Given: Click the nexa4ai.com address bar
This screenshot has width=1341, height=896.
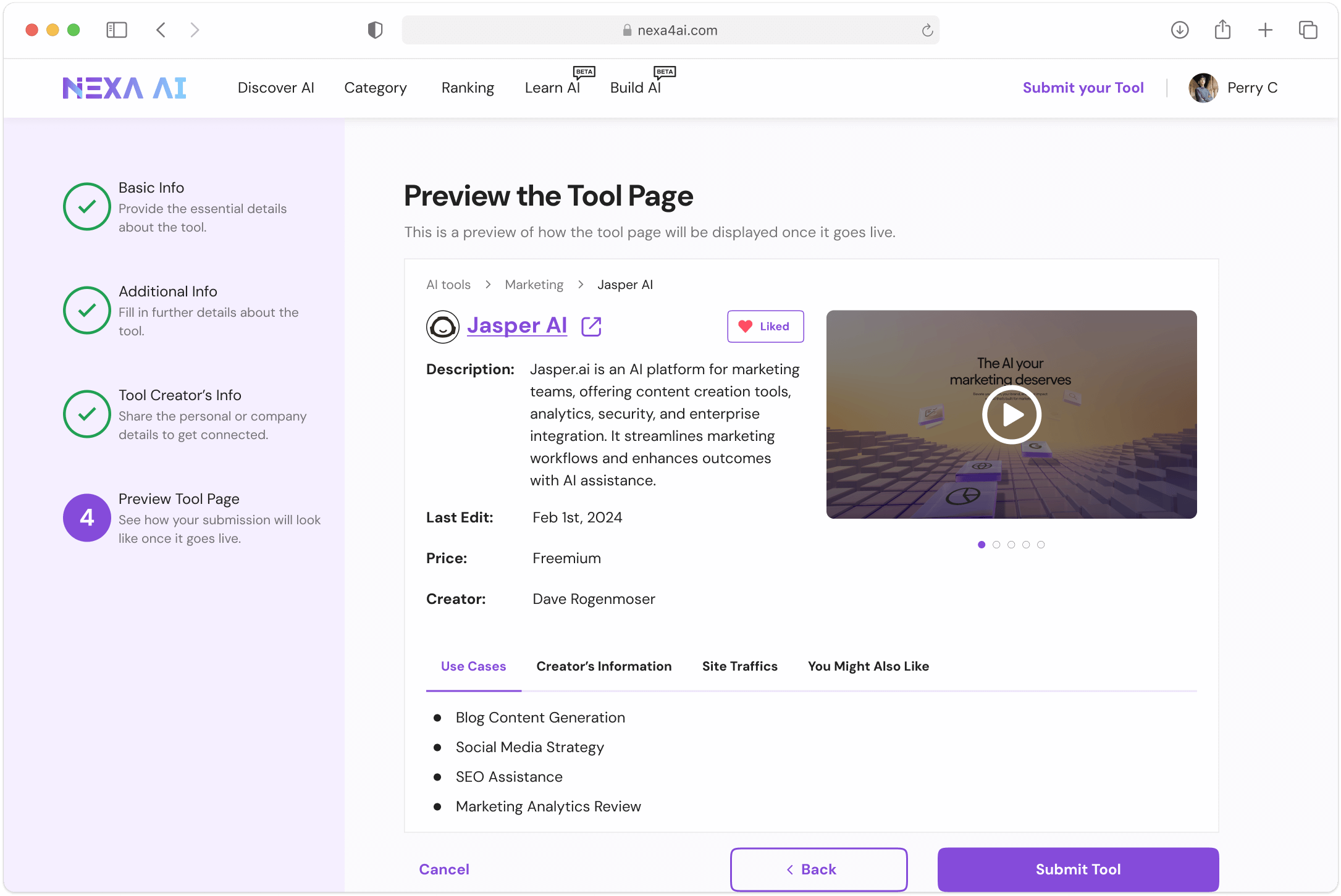Looking at the screenshot, I should click(670, 30).
